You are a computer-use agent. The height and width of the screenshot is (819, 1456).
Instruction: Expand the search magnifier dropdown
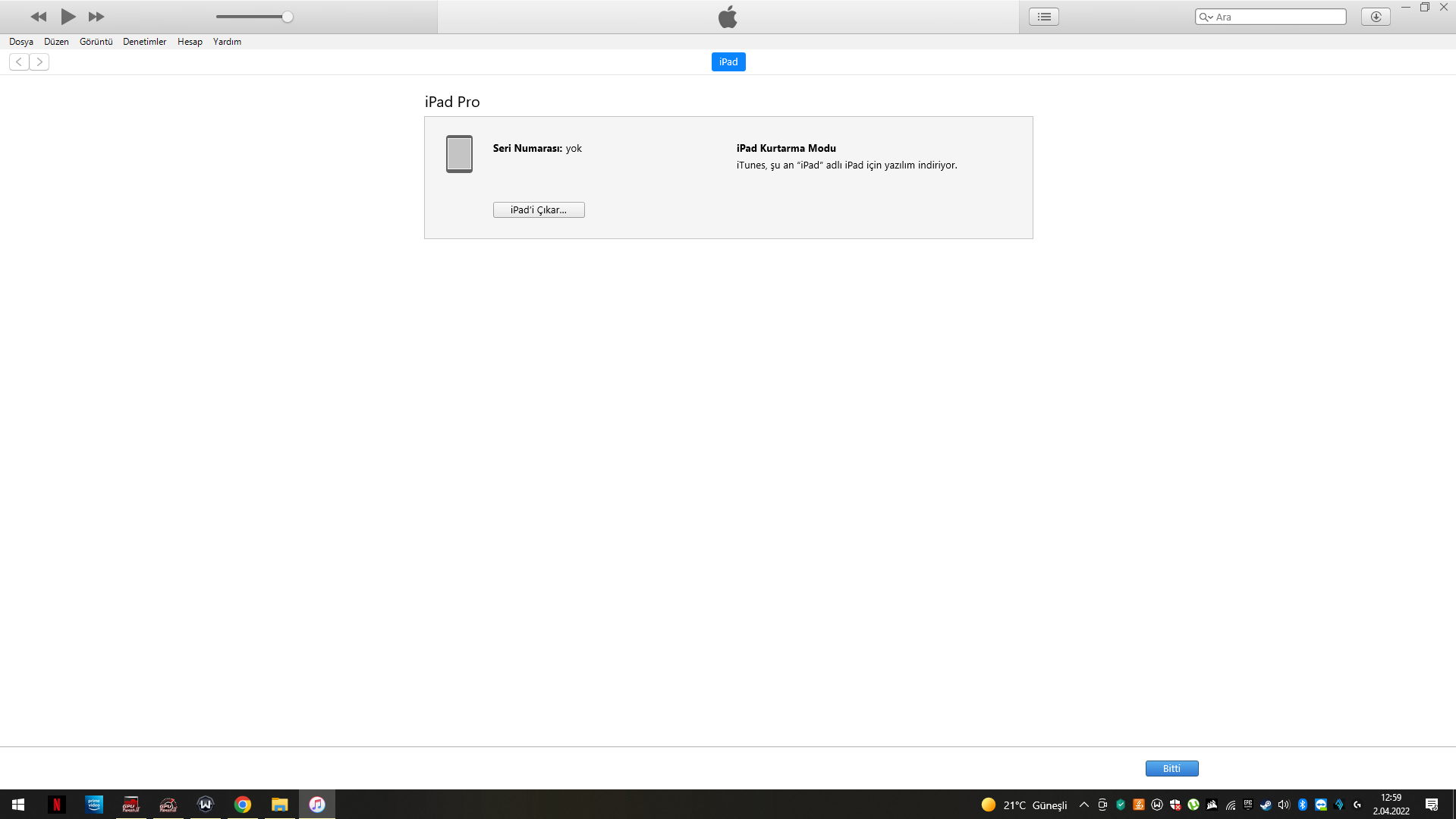(1206, 17)
